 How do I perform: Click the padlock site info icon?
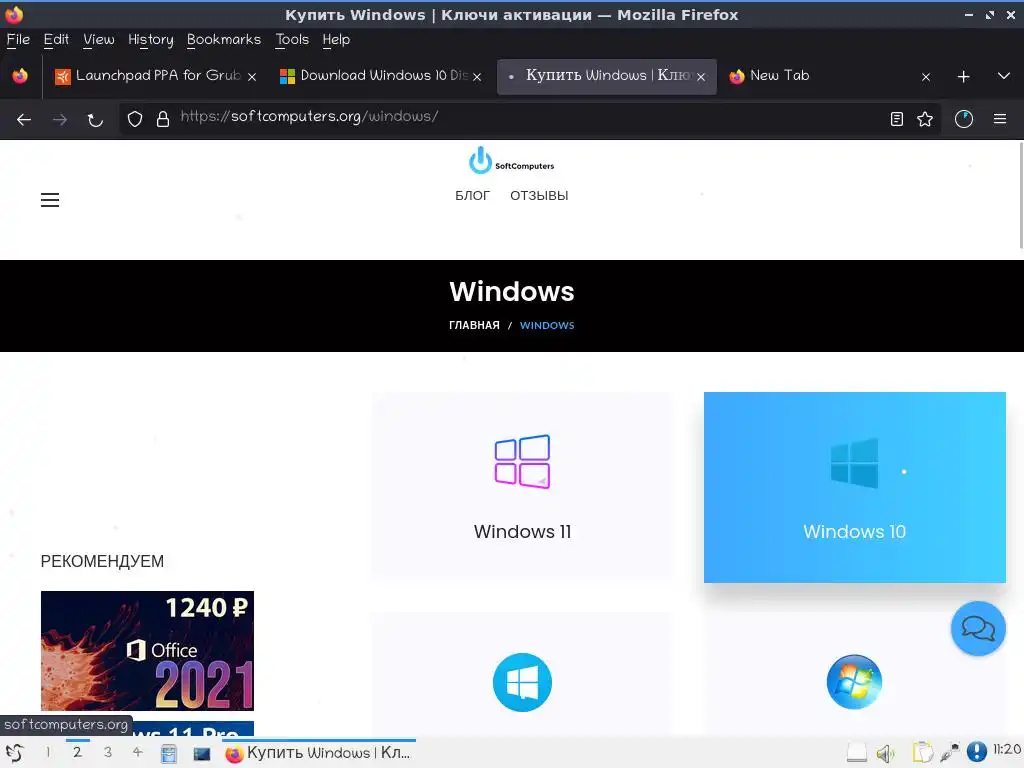163,119
